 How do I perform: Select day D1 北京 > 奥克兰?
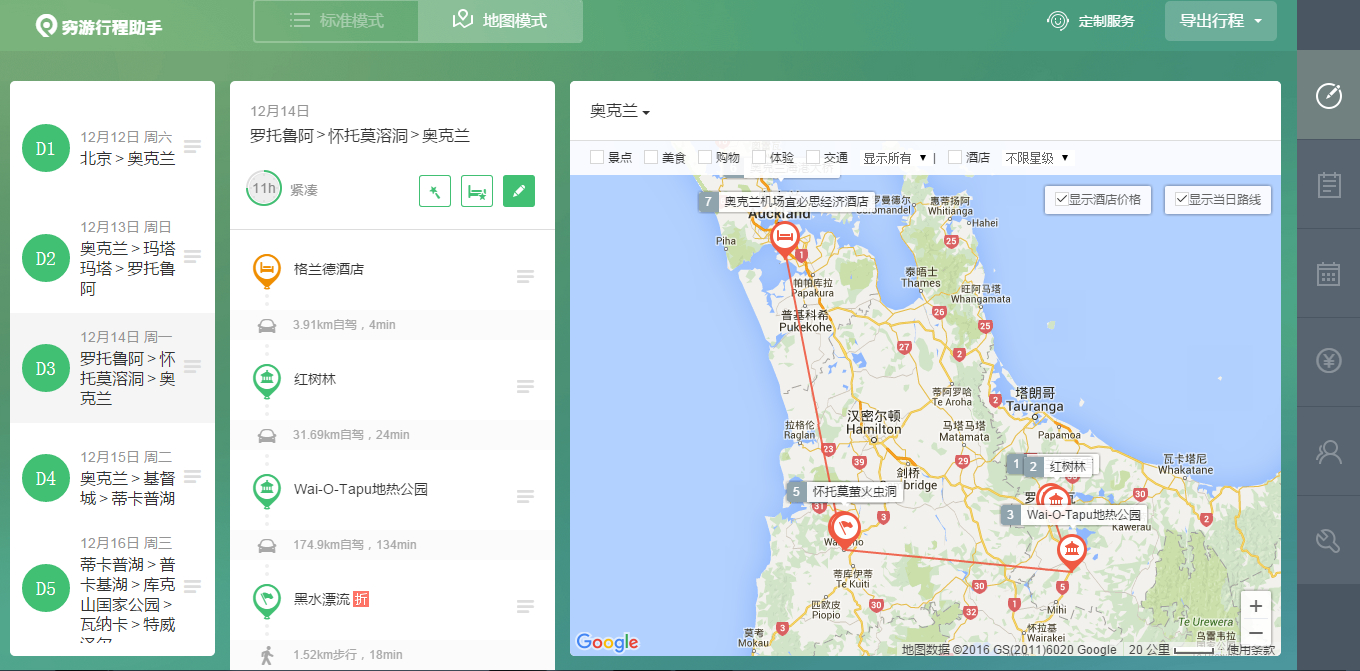point(112,148)
